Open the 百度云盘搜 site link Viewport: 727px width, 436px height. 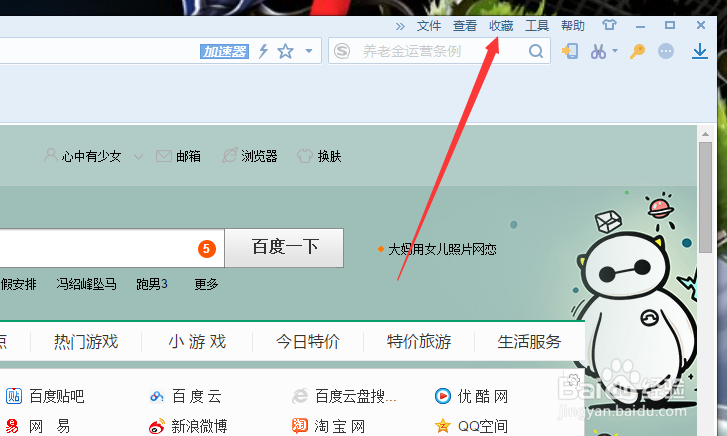[355, 396]
